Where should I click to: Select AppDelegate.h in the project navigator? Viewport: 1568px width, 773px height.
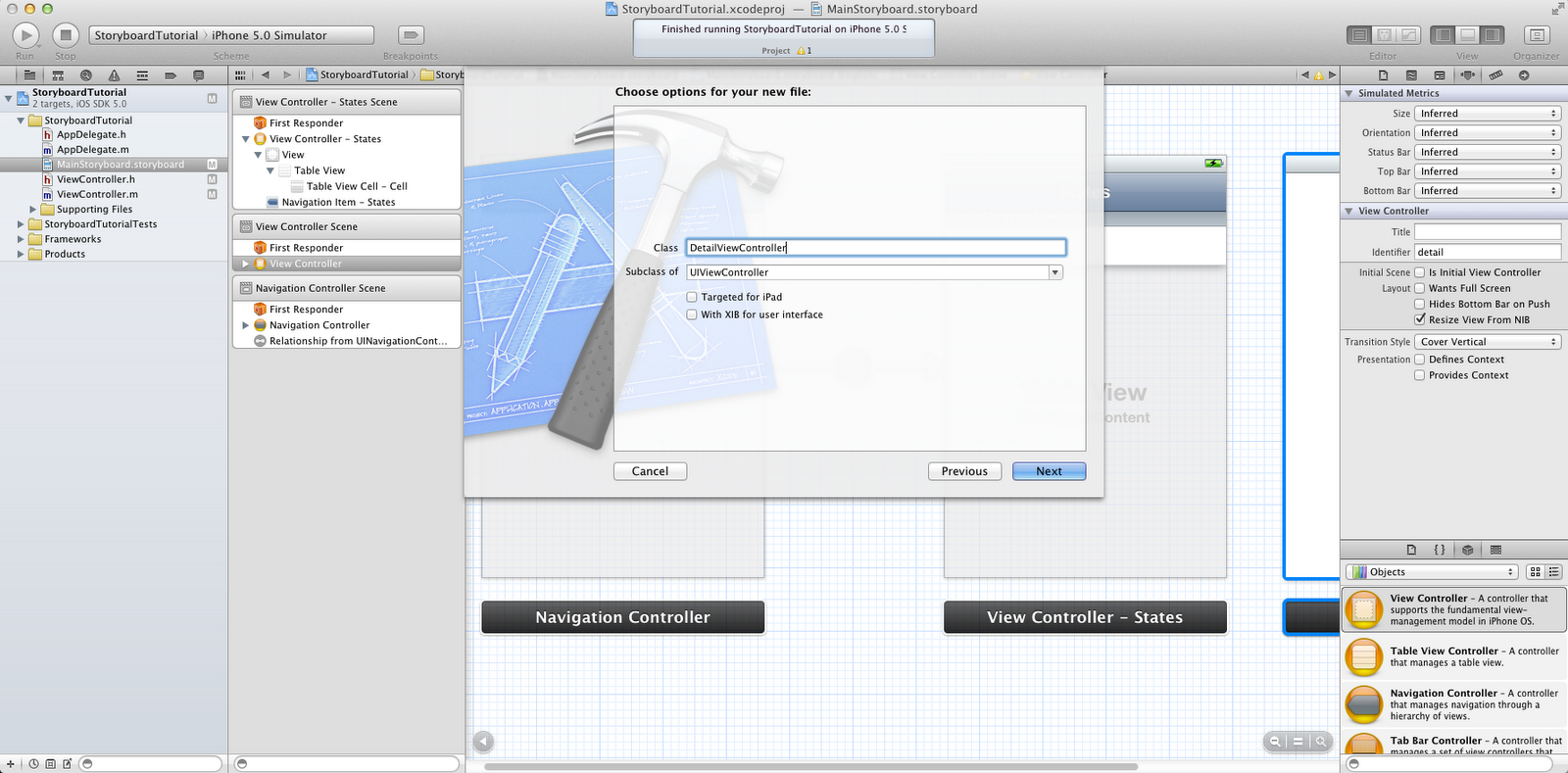pos(91,135)
